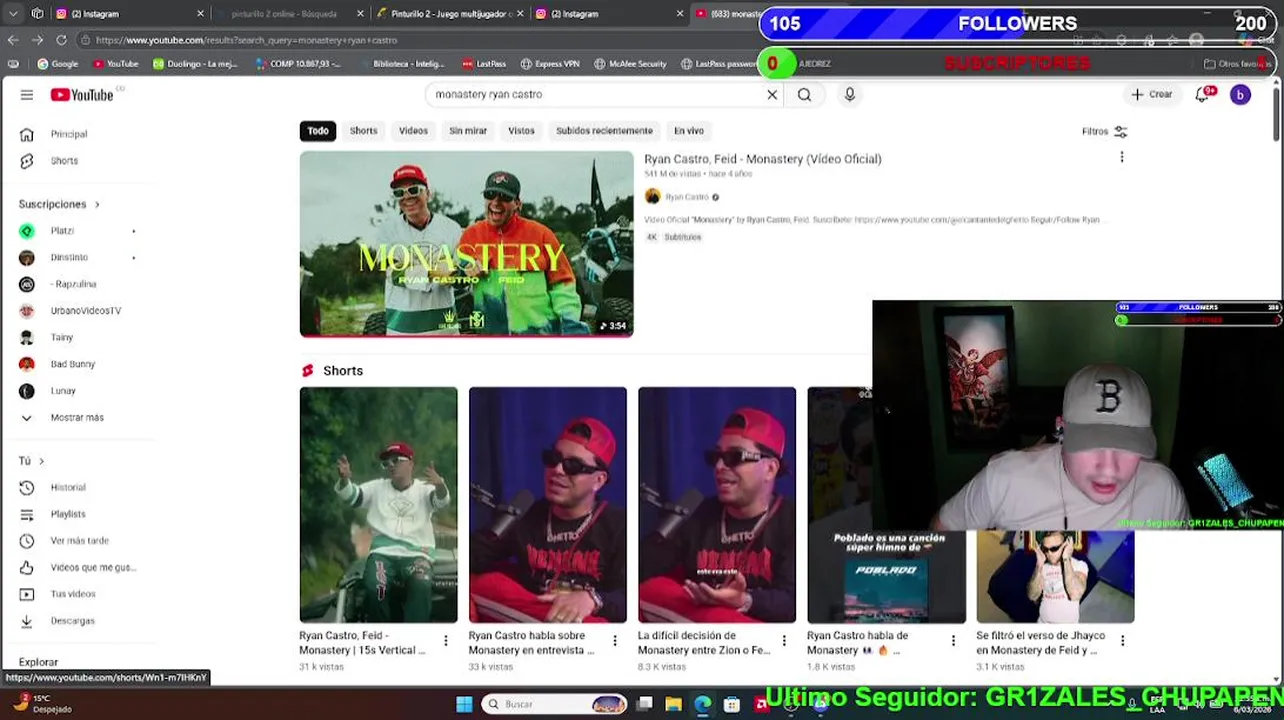
Task: Open the 15s Vertical short thumbnail
Action: coord(378,505)
